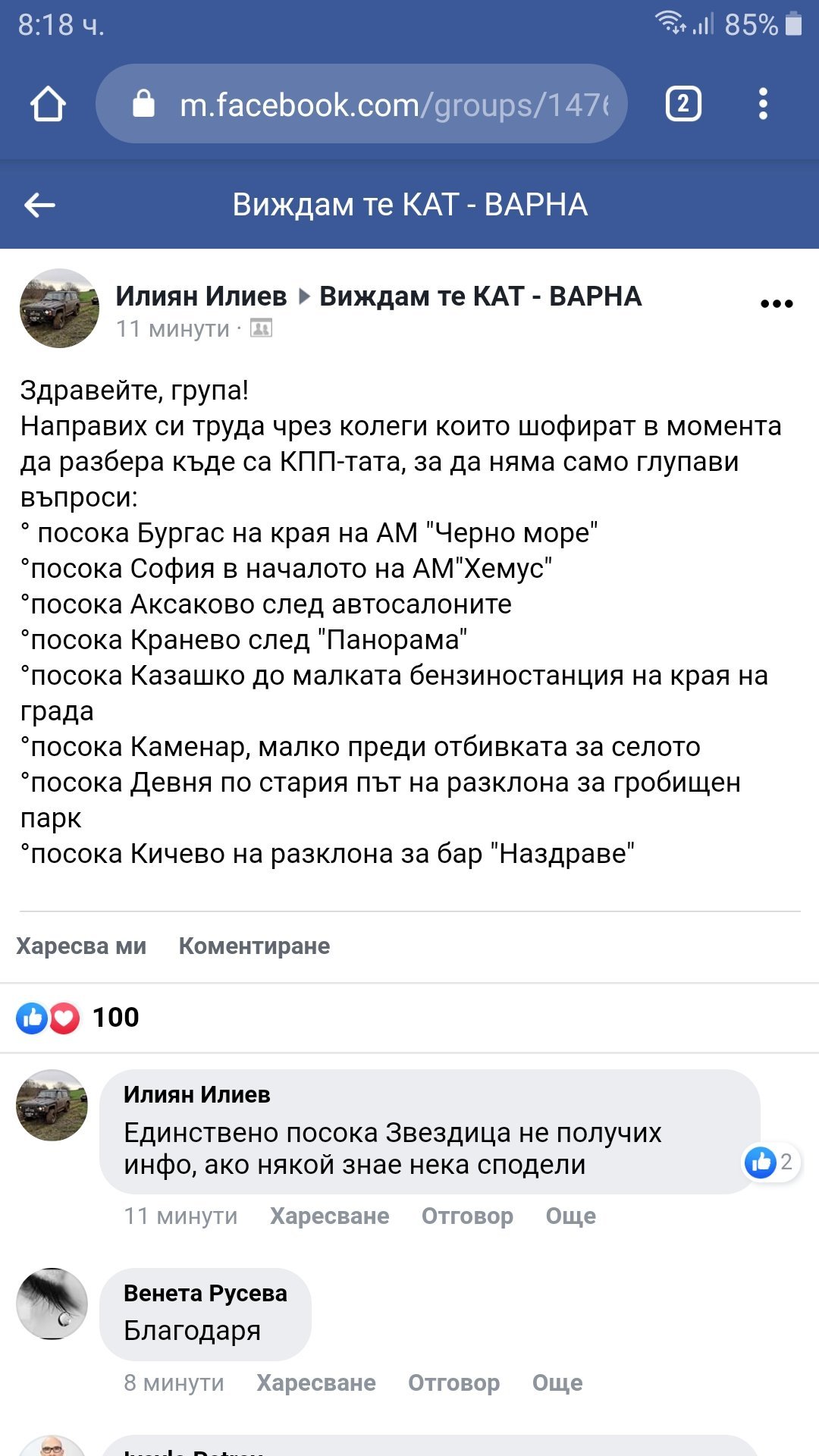
Task: Like Венета Русева's comment via Харесване
Action: (x=315, y=1382)
